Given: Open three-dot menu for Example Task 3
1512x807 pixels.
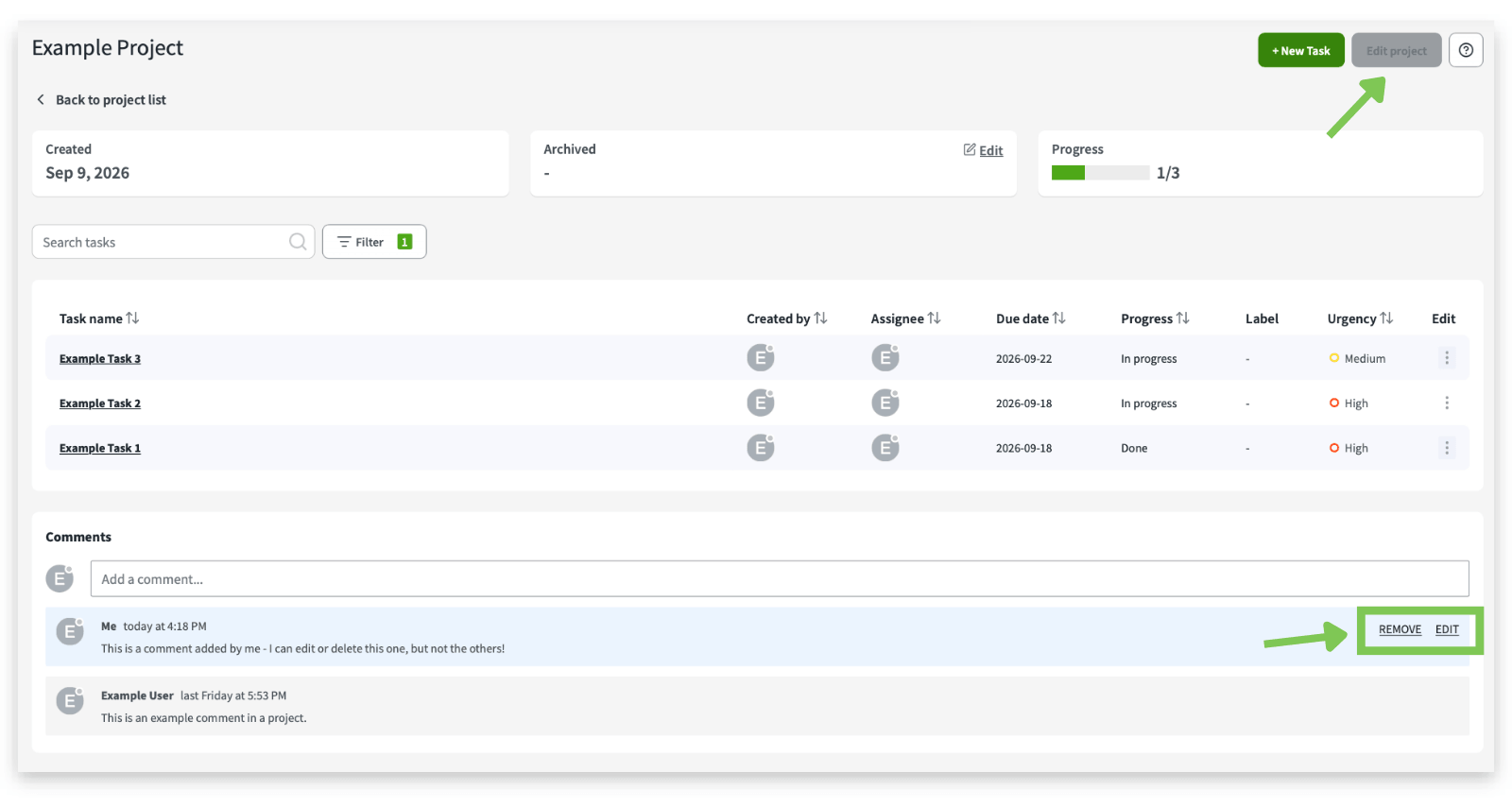Looking at the screenshot, I should click(x=1447, y=358).
